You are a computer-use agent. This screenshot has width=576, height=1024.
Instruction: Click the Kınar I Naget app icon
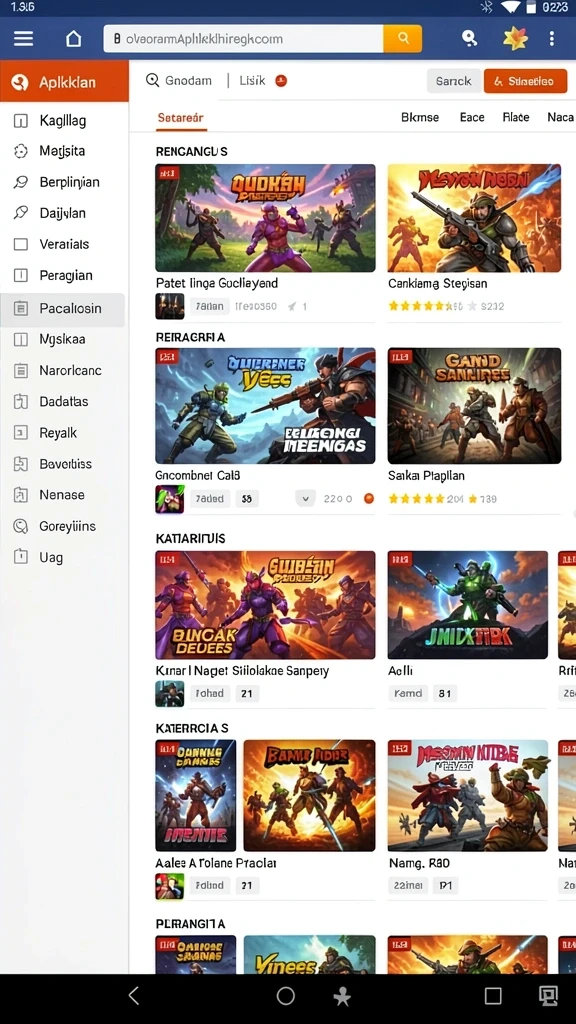pos(170,694)
